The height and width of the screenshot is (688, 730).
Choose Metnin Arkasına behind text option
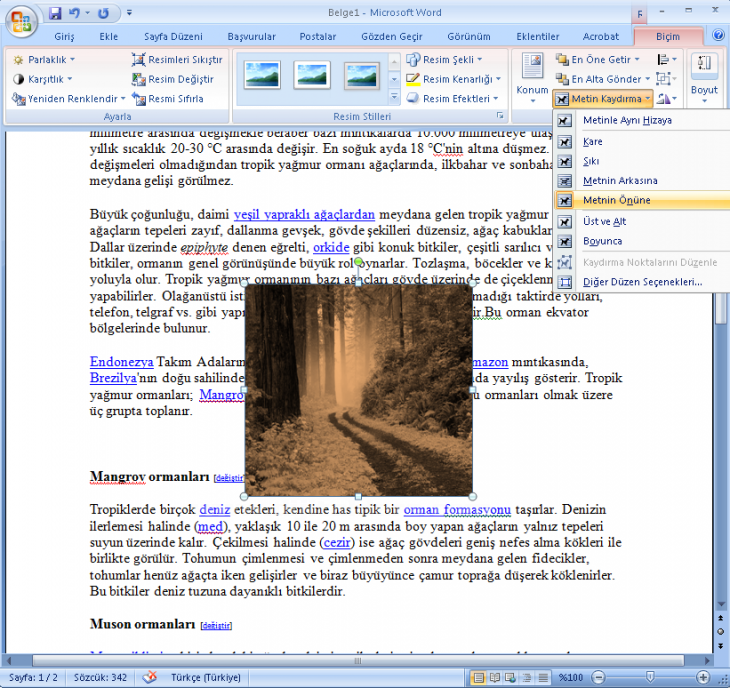pos(642,181)
